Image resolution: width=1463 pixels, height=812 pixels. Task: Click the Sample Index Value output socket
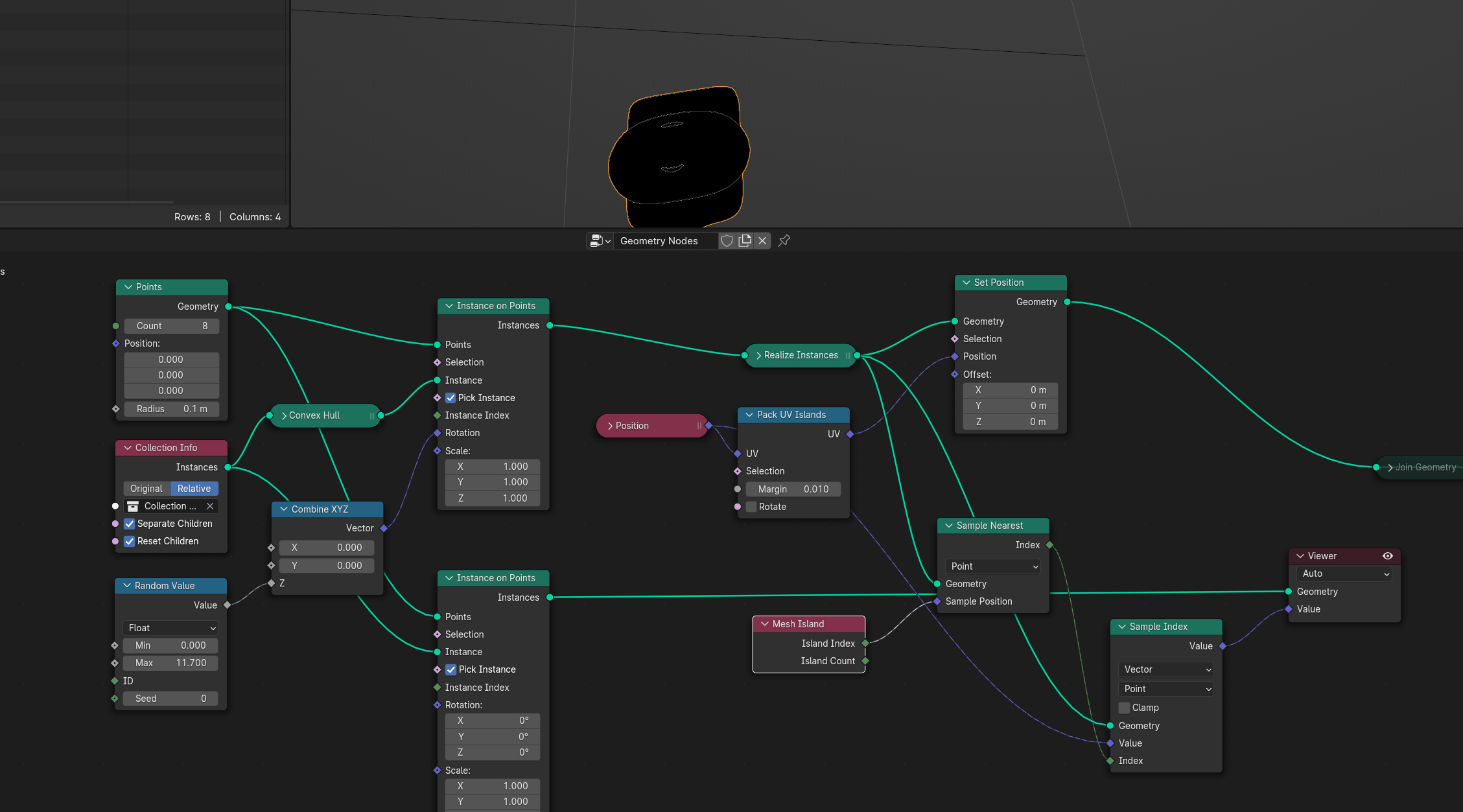pos(1223,646)
